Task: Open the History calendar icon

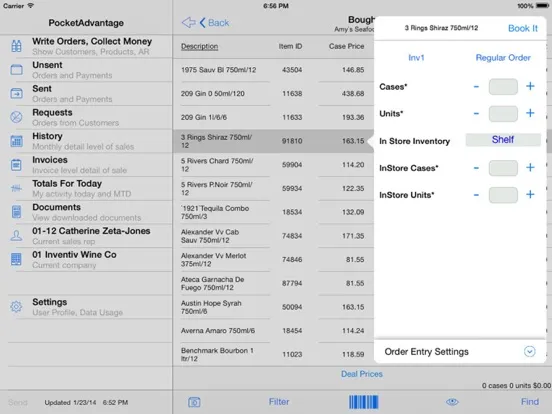Action: (x=16, y=141)
